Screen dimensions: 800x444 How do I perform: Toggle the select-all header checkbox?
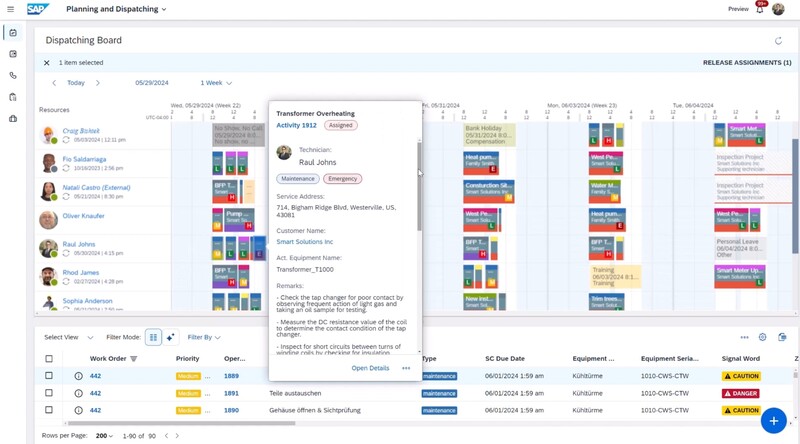click(49, 358)
